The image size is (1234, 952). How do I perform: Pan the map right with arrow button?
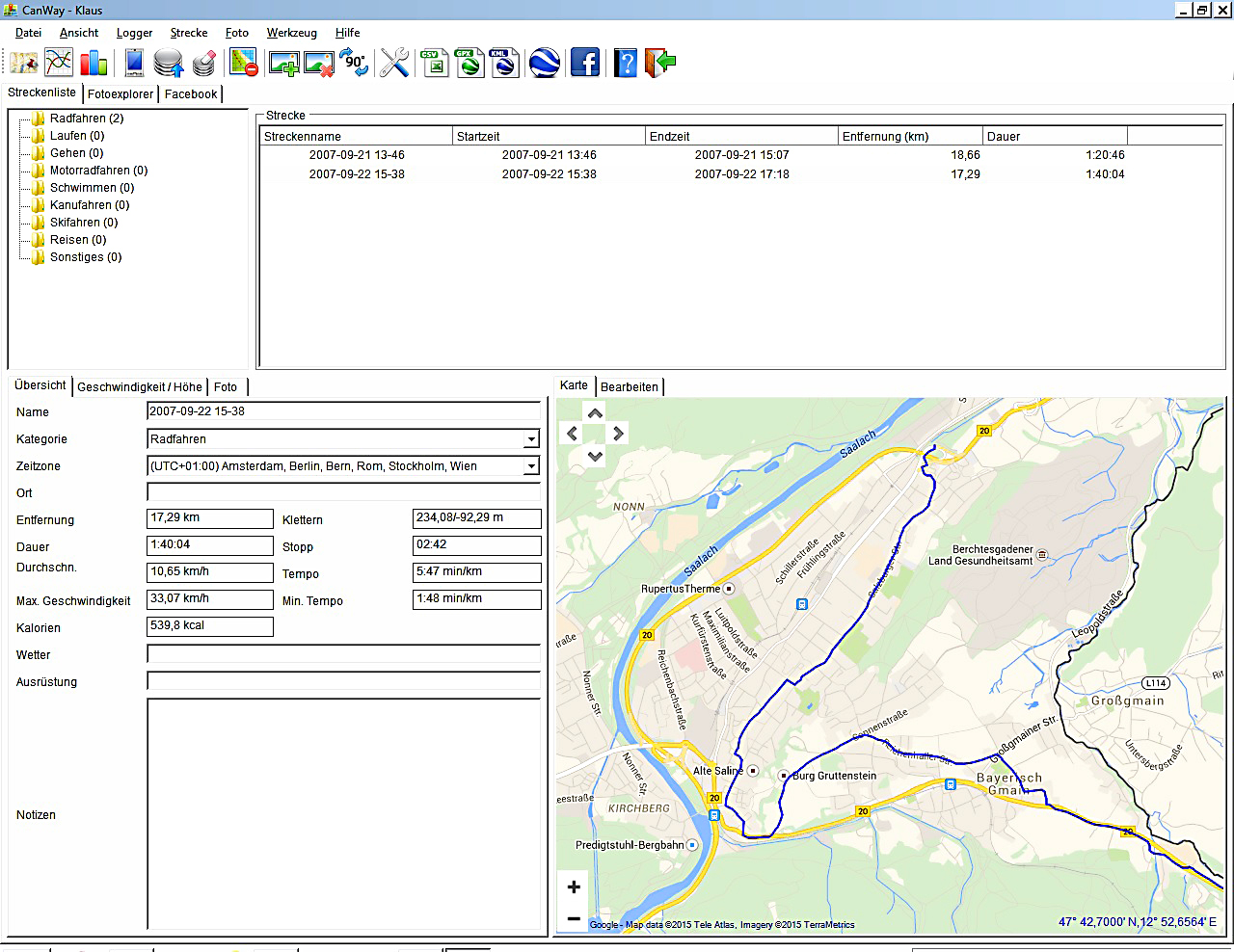click(x=618, y=434)
